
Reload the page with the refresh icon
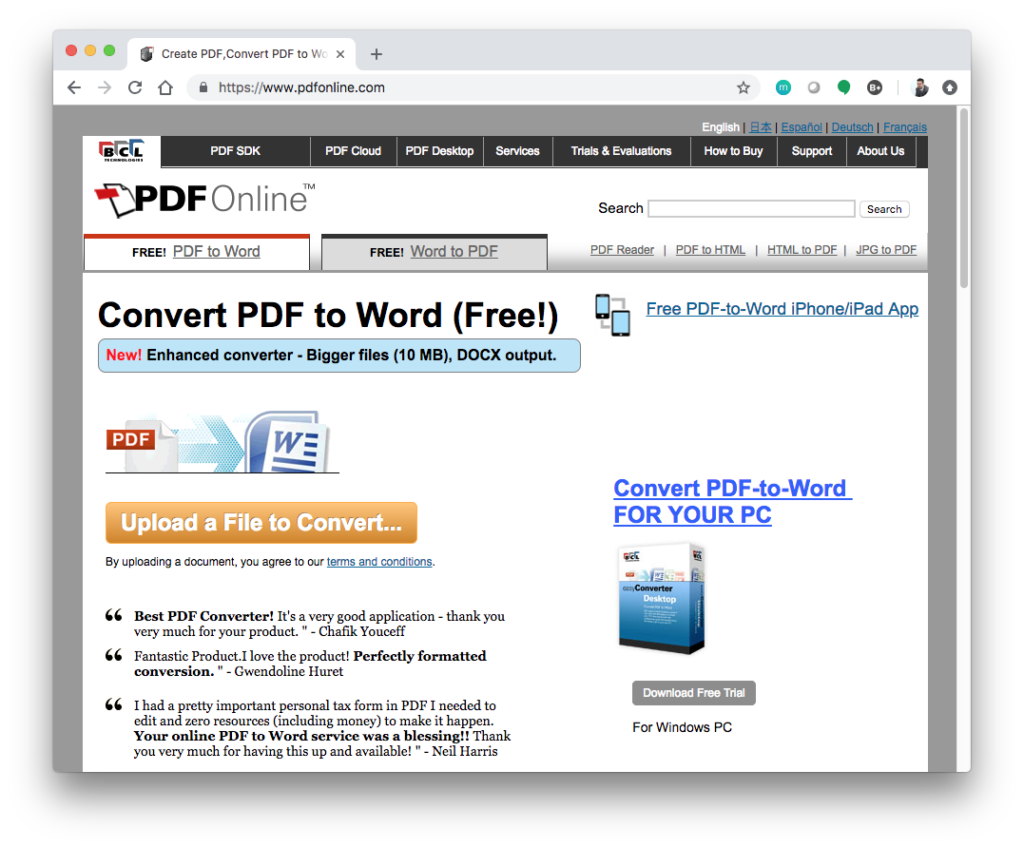(x=135, y=88)
